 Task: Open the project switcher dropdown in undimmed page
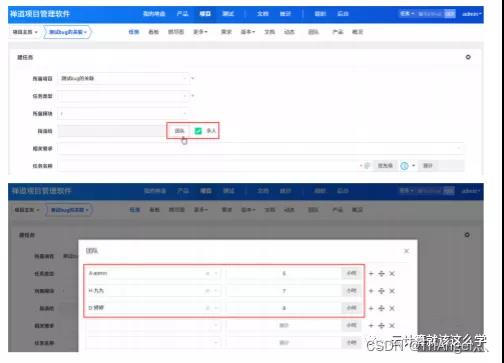tap(68, 32)
